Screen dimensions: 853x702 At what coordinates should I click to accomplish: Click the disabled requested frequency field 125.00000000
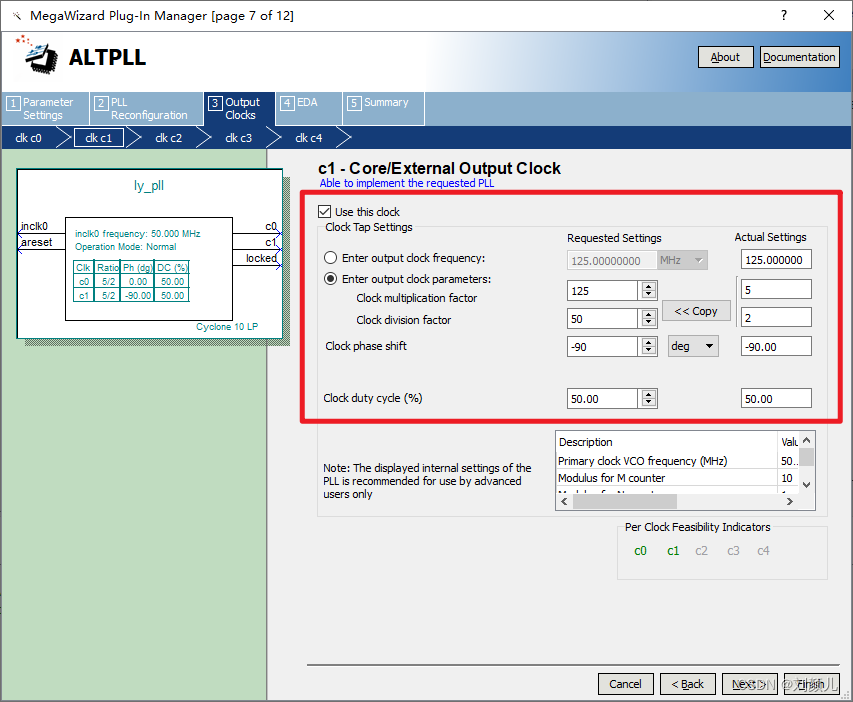point(611,261)
